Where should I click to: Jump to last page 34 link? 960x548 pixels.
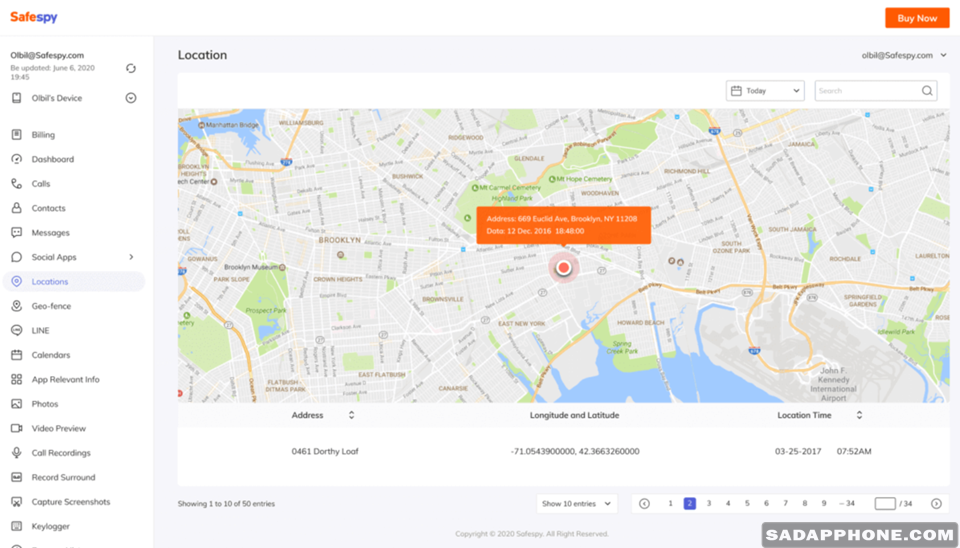[x=847, y=503]
